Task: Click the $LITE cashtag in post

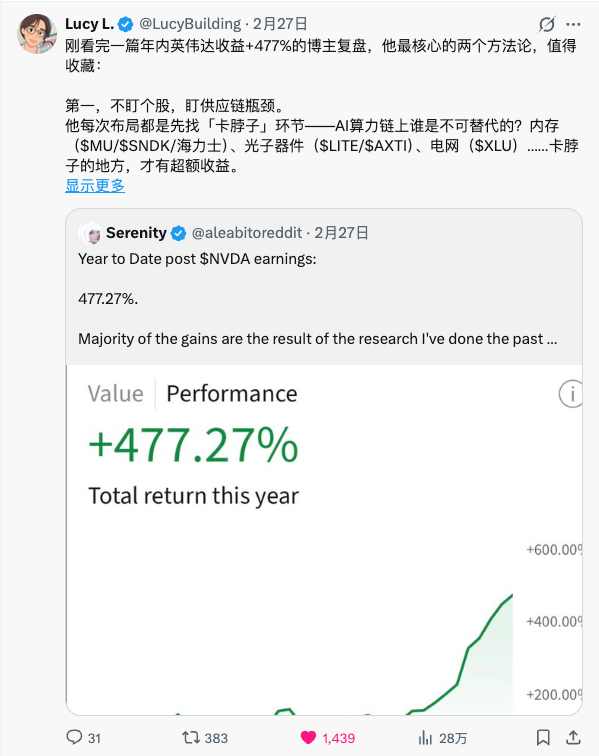Action: coord(337,146)
